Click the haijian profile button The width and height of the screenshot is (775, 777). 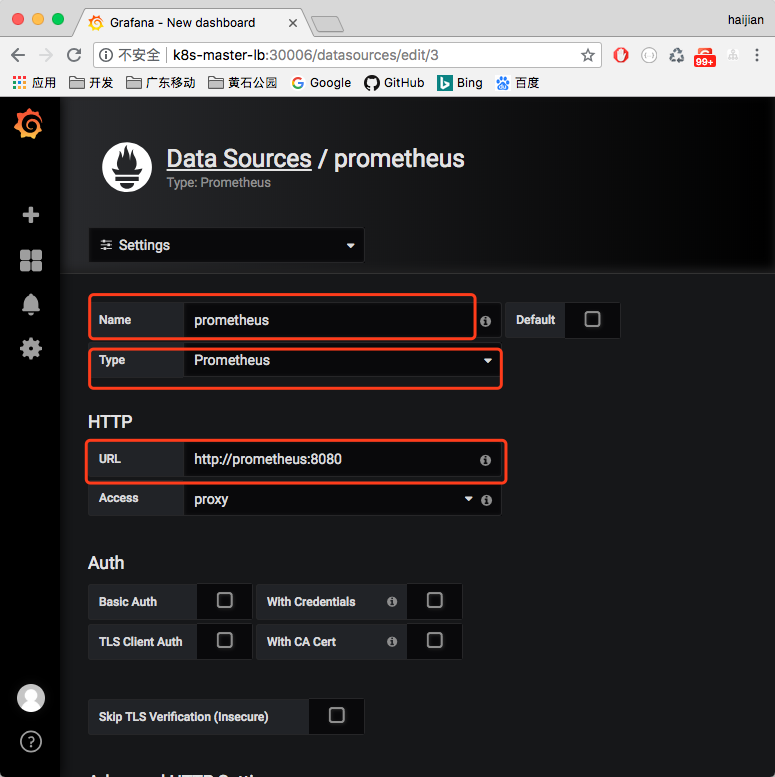[745, 20]
